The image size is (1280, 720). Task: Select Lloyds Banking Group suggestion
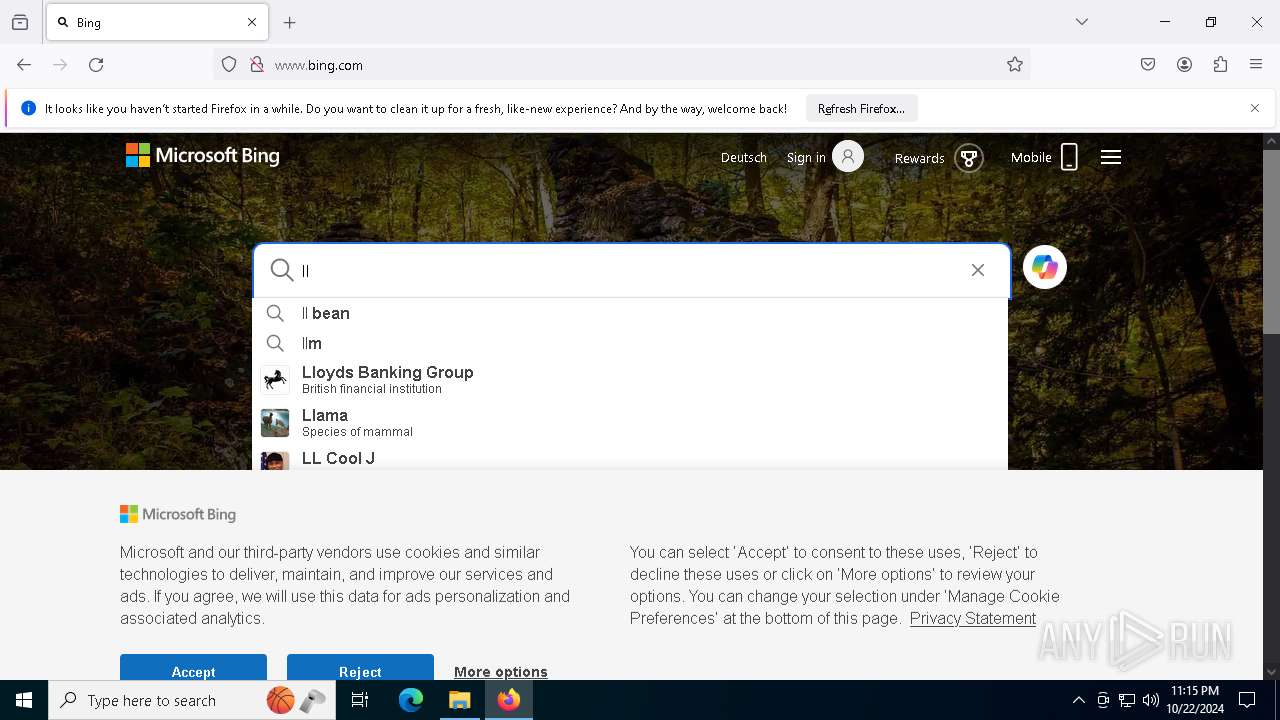[630, 379]
